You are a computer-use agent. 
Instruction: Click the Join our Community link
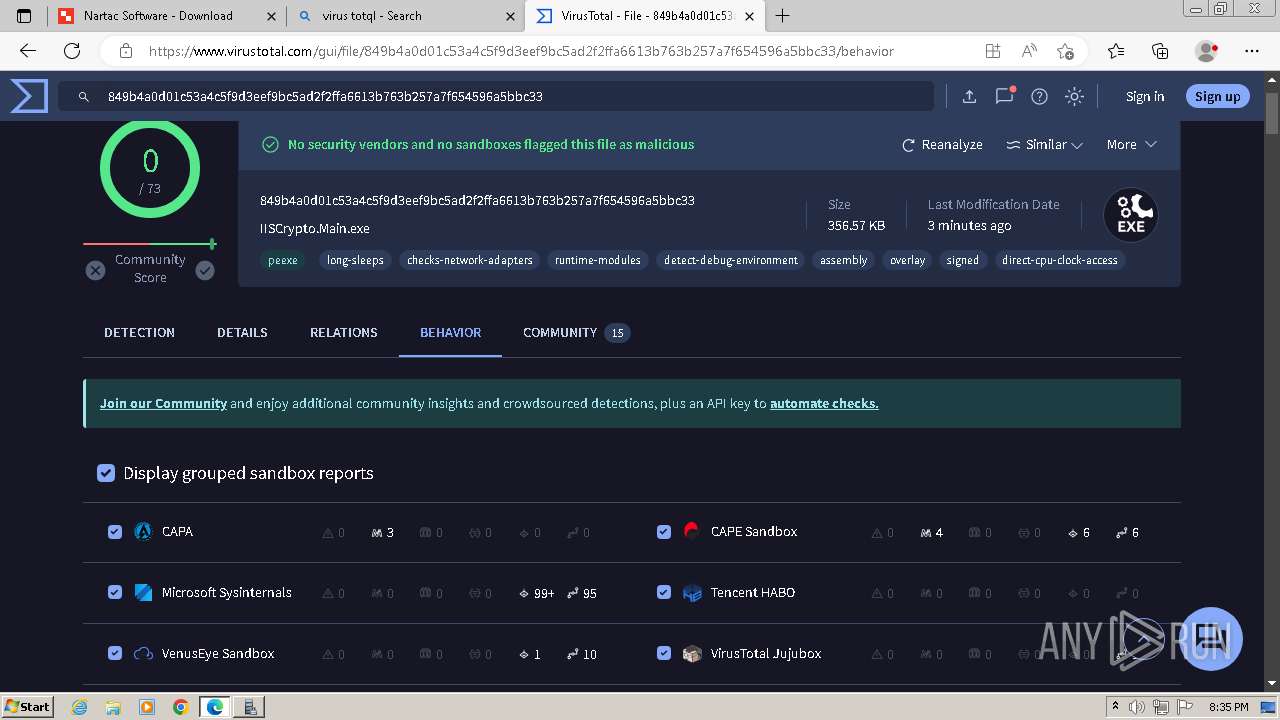click(x=163, y=403)
